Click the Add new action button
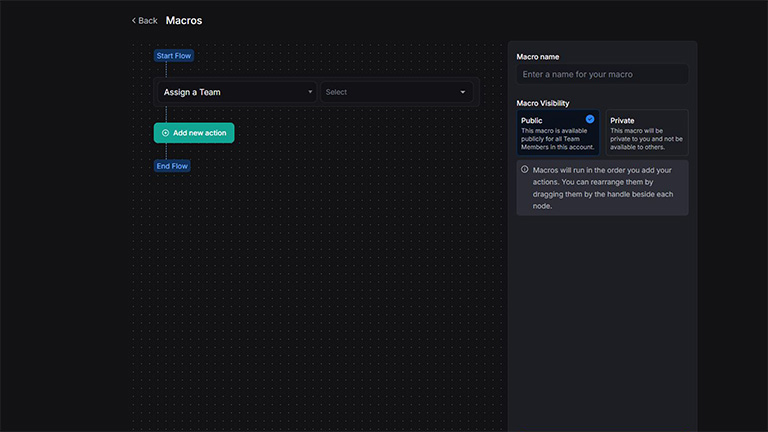Viewport: 768px width, 432px height. coord(194,133)
